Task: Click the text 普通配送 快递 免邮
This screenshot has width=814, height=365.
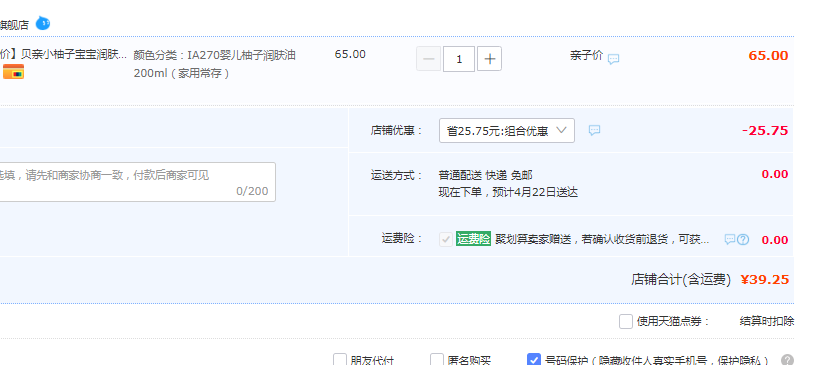Action: click(485, 175)
